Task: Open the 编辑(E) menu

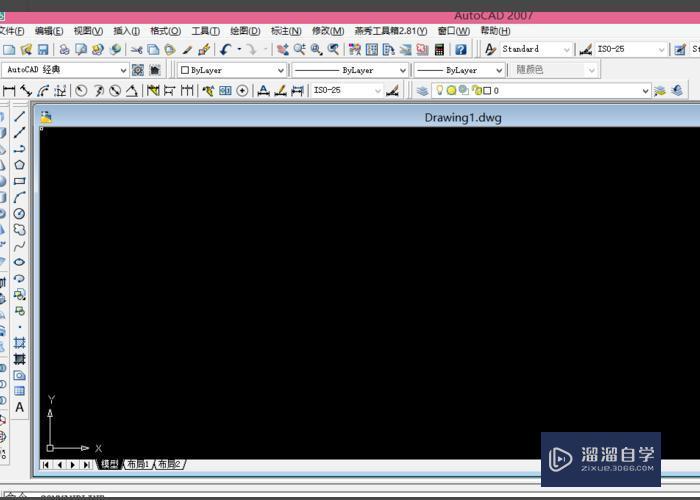Action: (49, 31)
